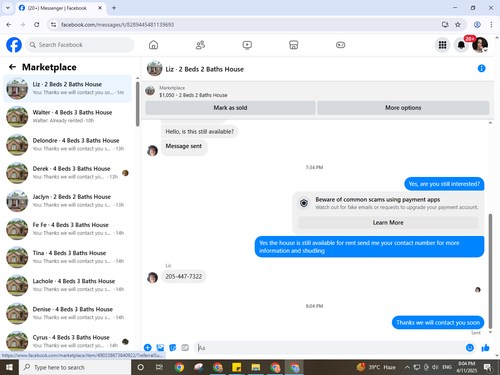Image resolution: width=500 pixels, height=375 pixels.
Task: Open Liz - 2 Beds 2 Baths House conversation
Action: coord(67,88)
